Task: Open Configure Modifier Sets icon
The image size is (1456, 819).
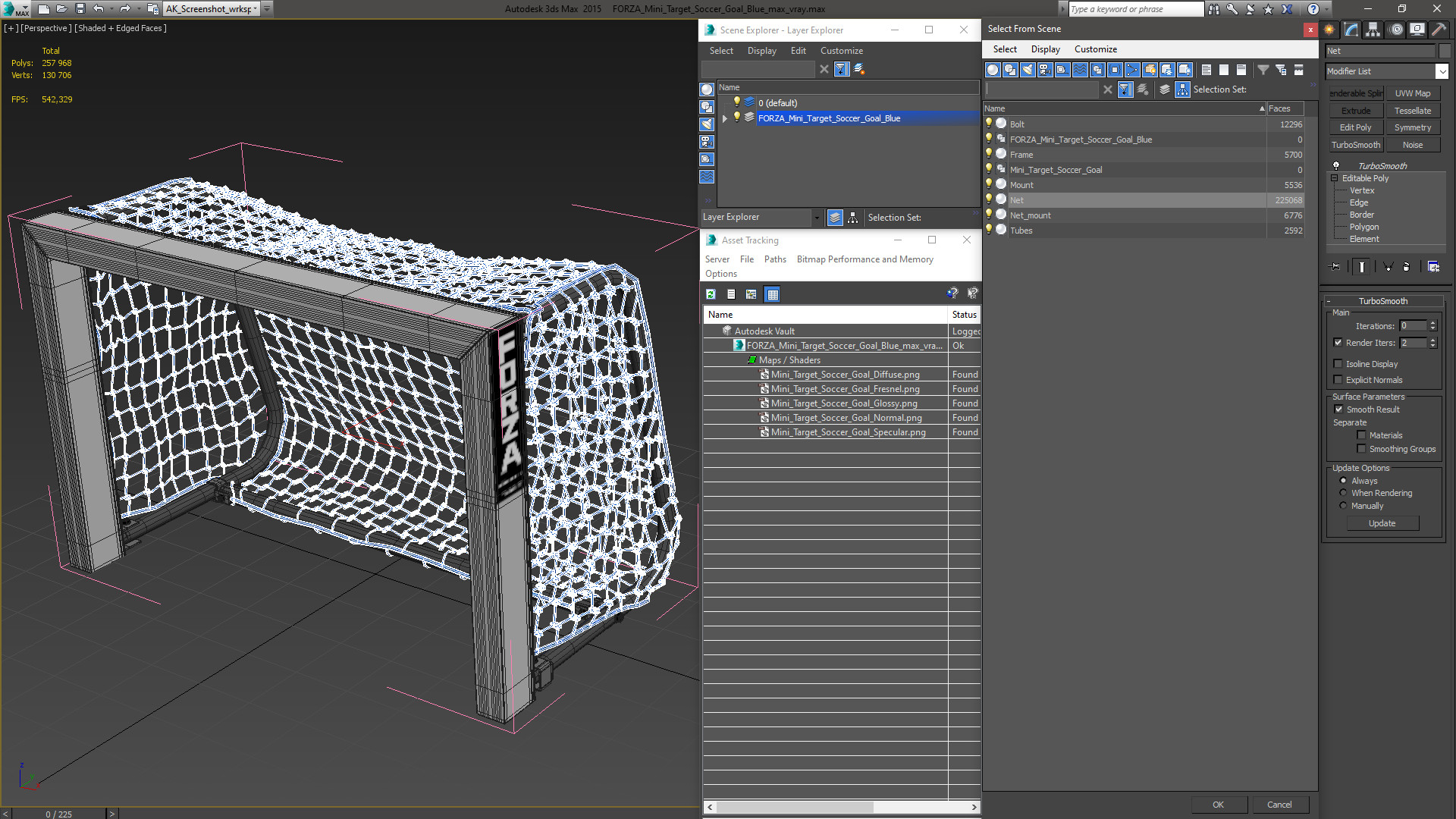Action: [1433, 266]
